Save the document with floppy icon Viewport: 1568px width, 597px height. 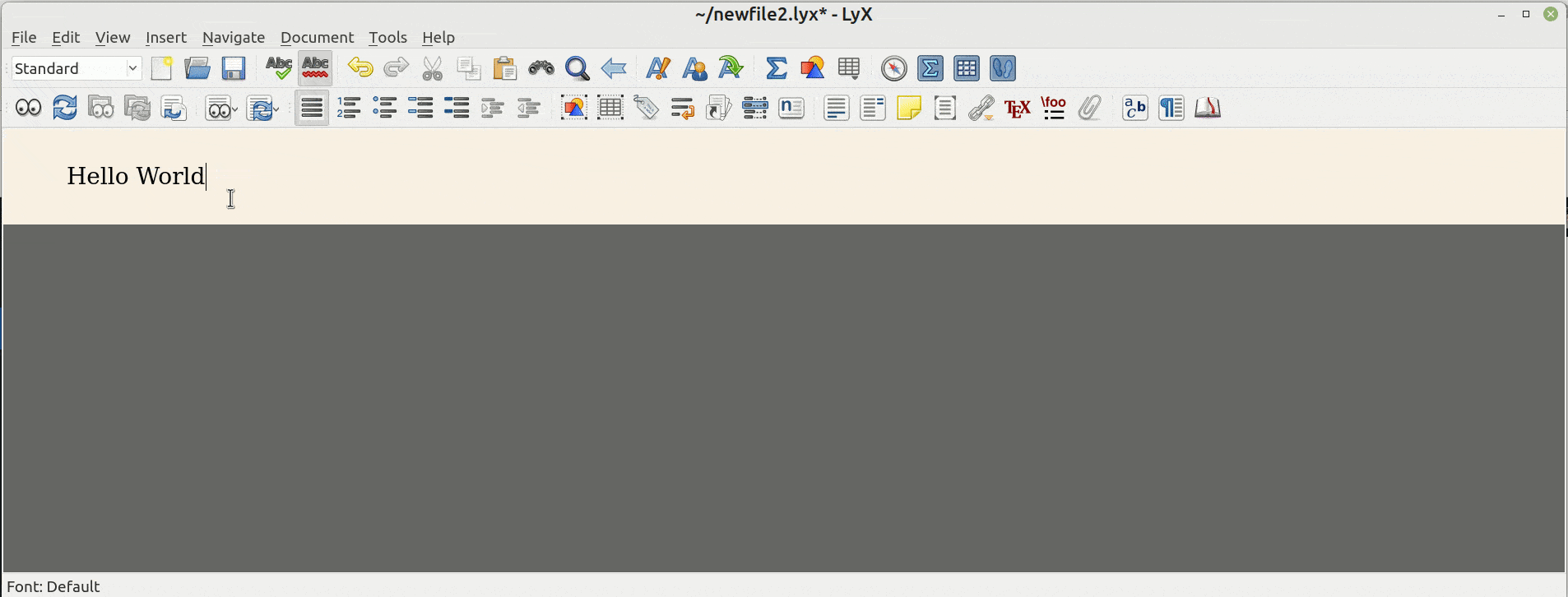click(x=234, y=68)
